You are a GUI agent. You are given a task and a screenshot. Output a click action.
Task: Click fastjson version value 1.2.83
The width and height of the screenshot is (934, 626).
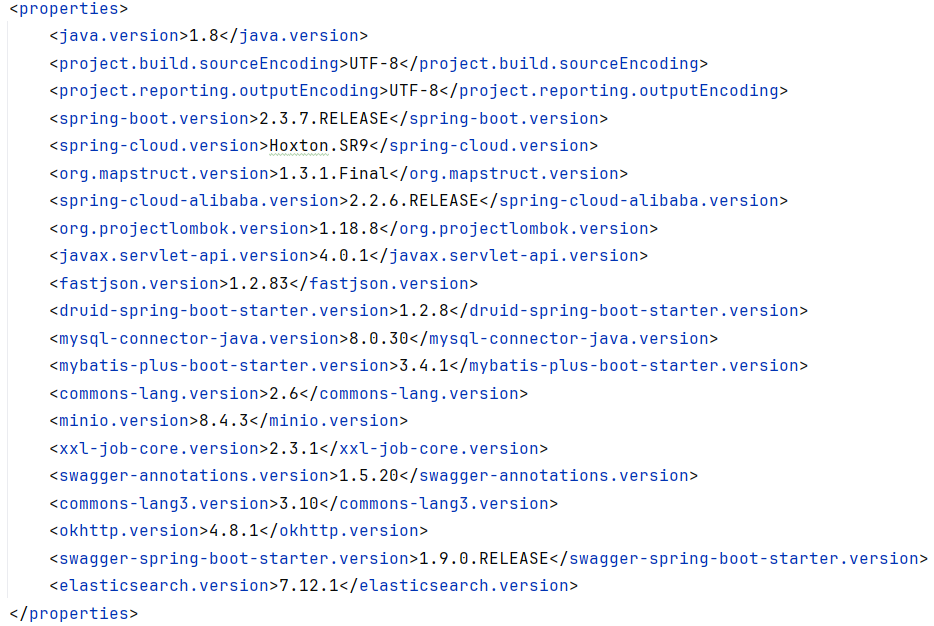click(x=259, y=284)
